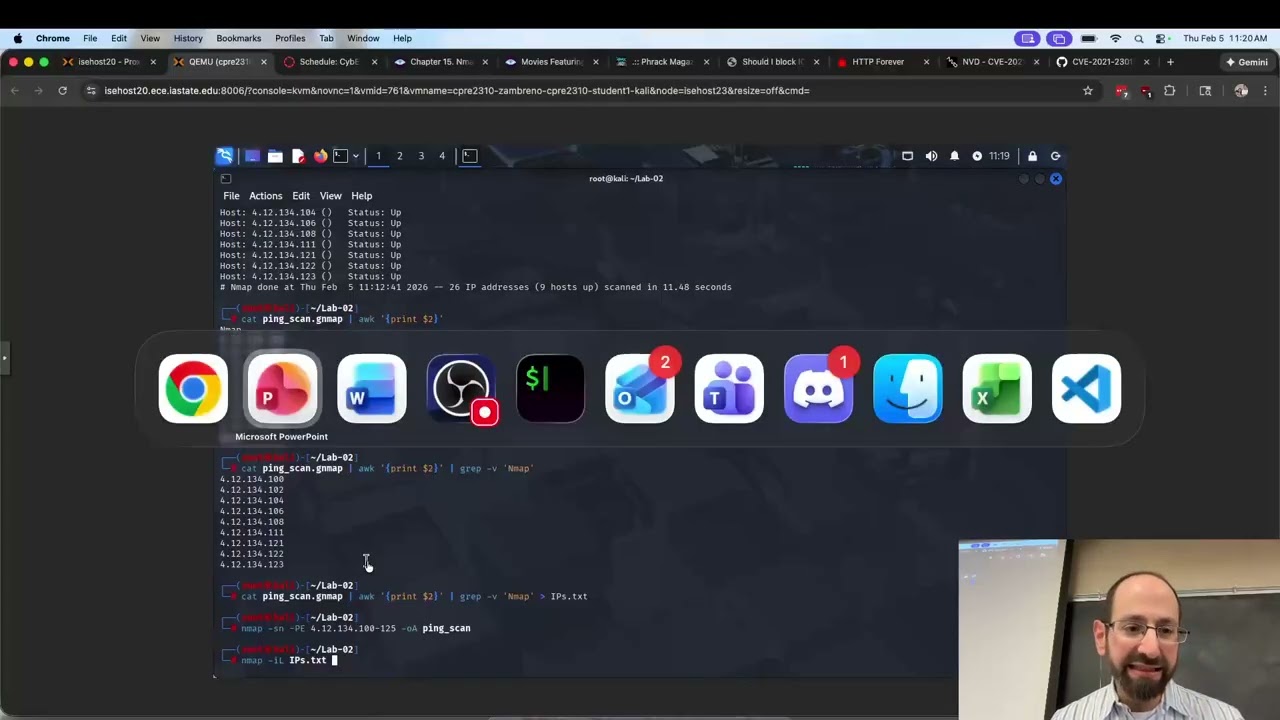The image size is (1280, 720).
Task: Bookmark this page with star icon
Action: [x=1088, y=91]
